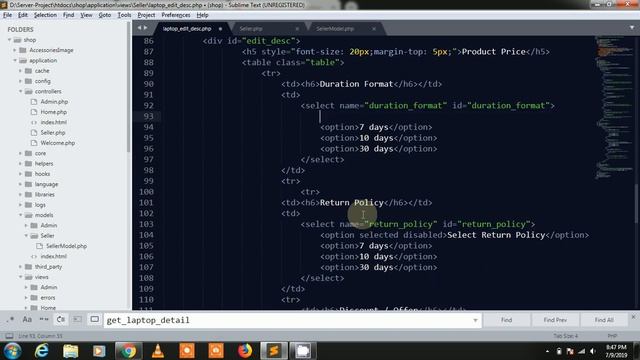This screenshot has width=640, height=360.
Task: Click the Find All button
Action: (x=604, y=320)
